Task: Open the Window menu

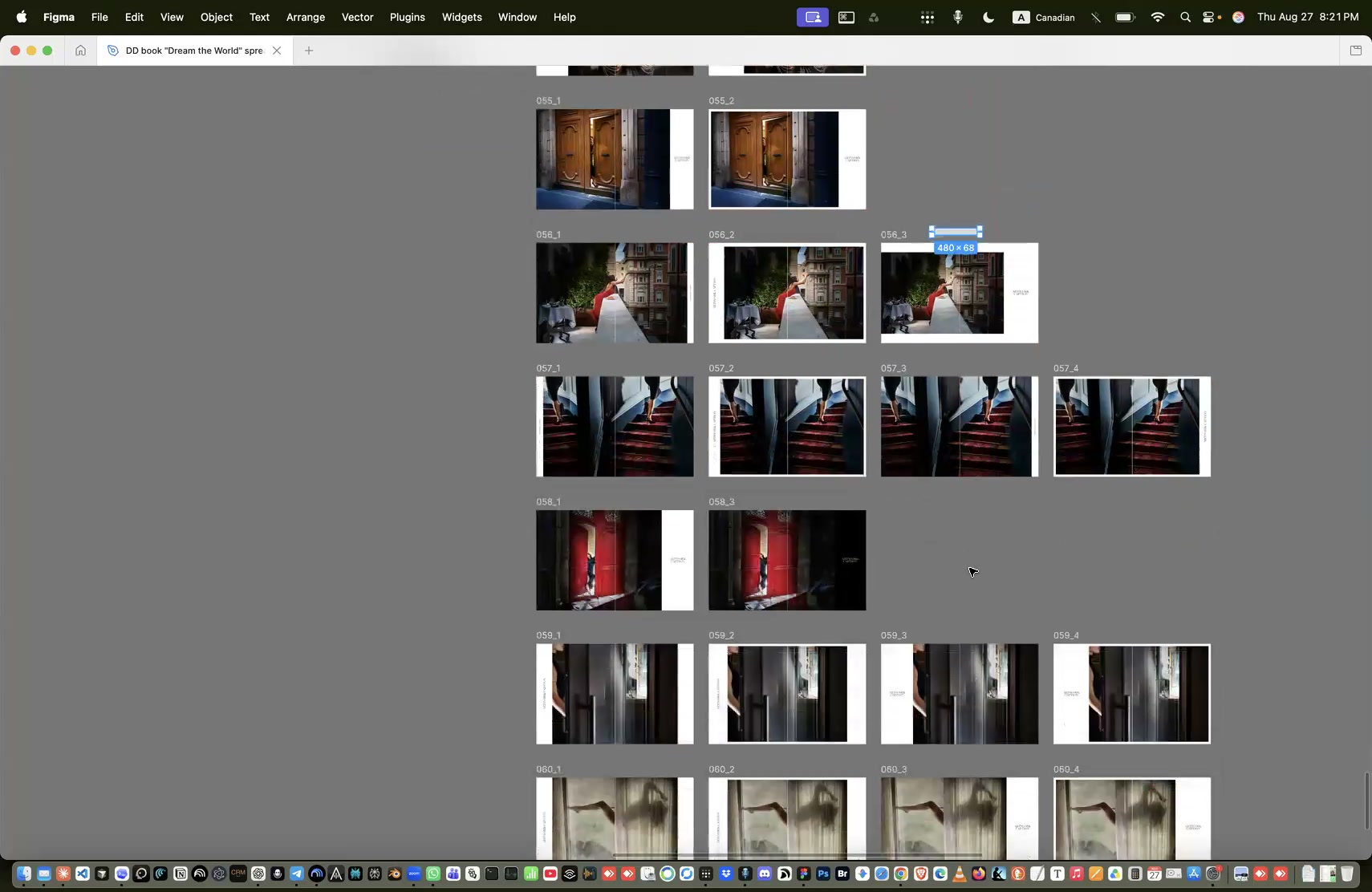Action: [x=518, y=17]
